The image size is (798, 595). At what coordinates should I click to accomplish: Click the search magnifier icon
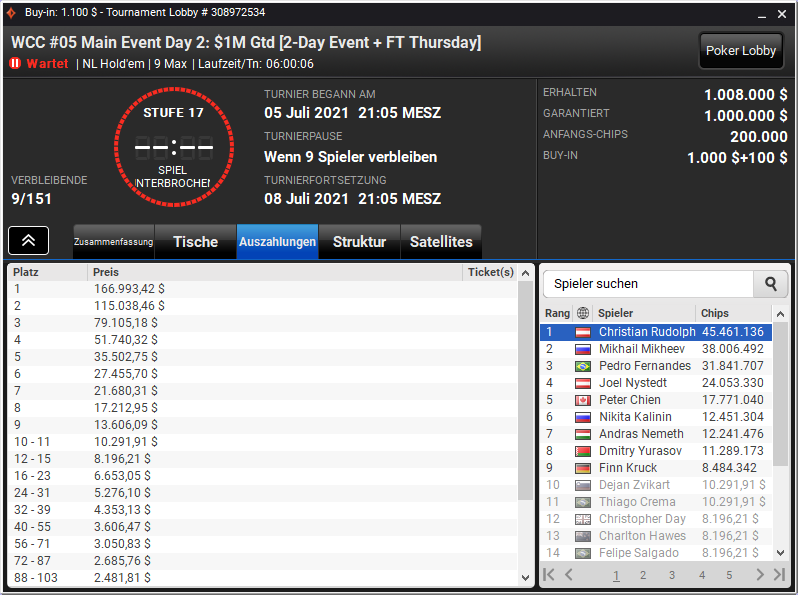771,284
